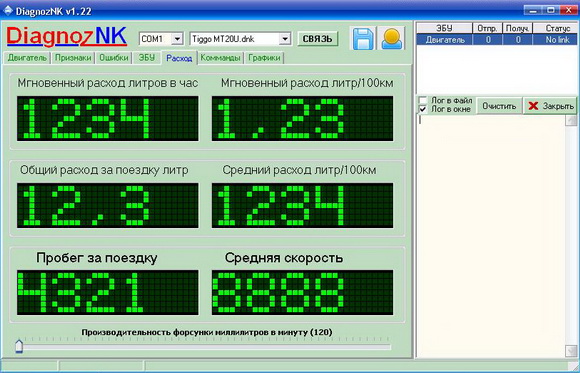Click the DiagnozNK logo

67,37
